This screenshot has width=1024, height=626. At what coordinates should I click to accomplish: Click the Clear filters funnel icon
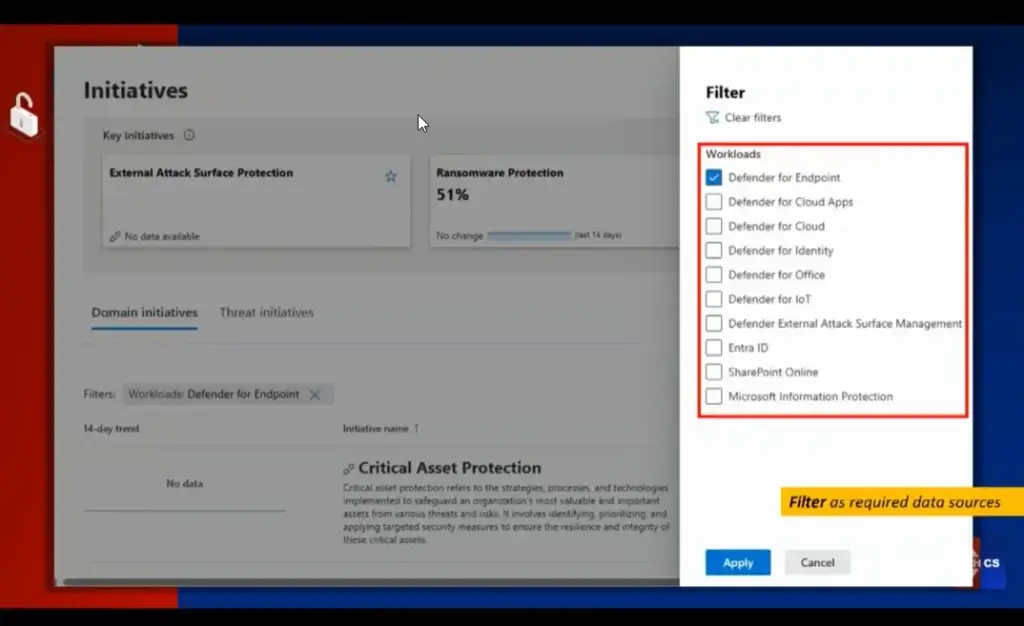[712, 117]
